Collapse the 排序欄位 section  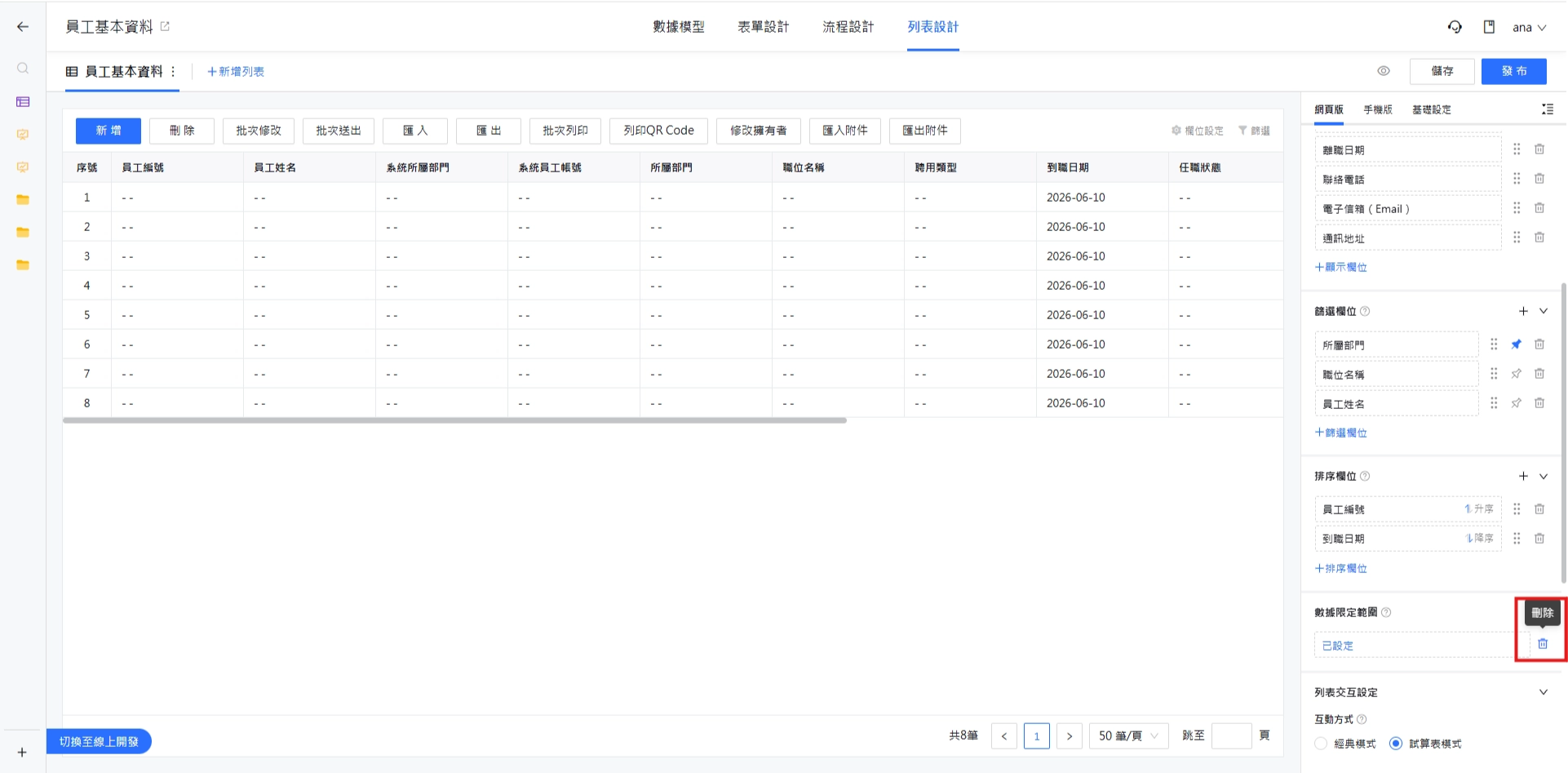(1544, 476)
